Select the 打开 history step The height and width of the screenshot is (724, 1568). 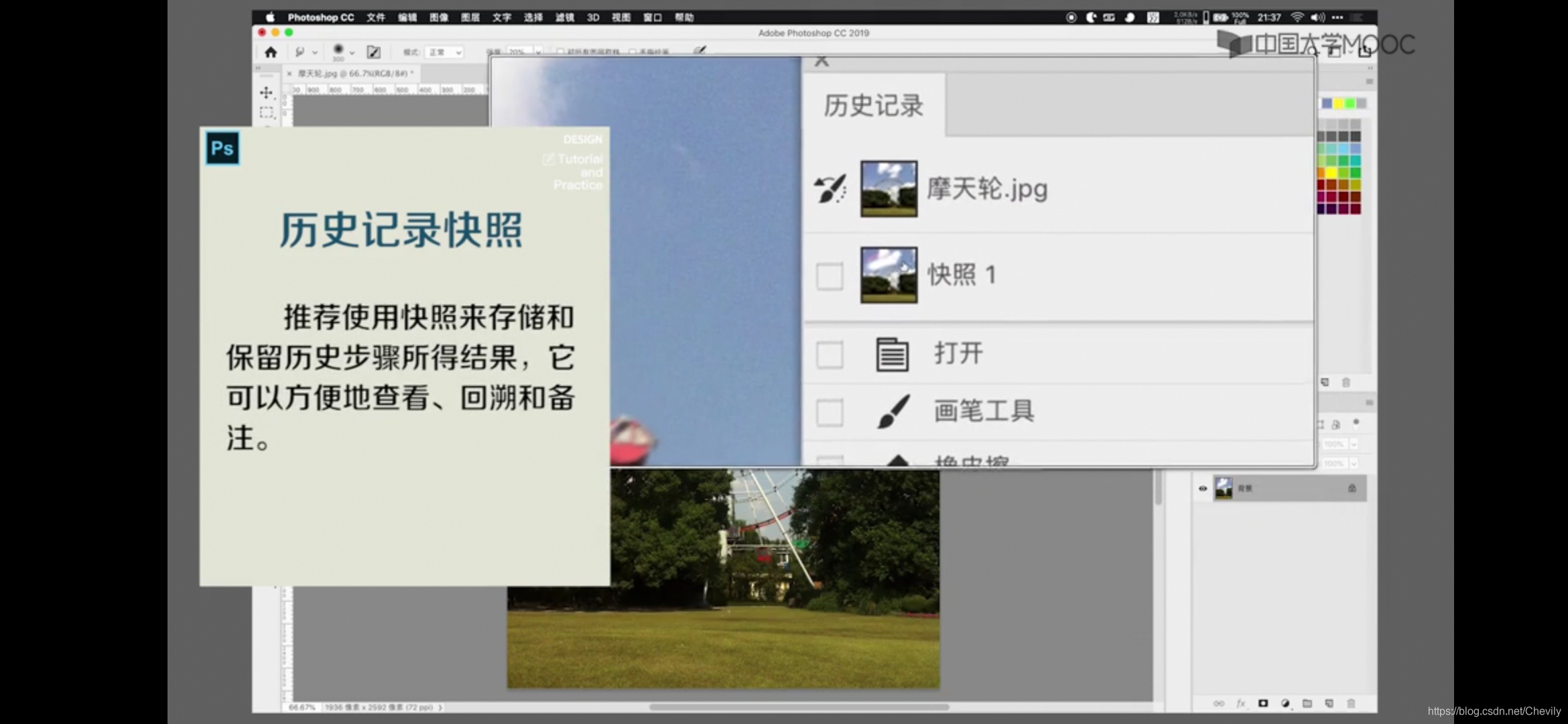tap(1059, 354)
